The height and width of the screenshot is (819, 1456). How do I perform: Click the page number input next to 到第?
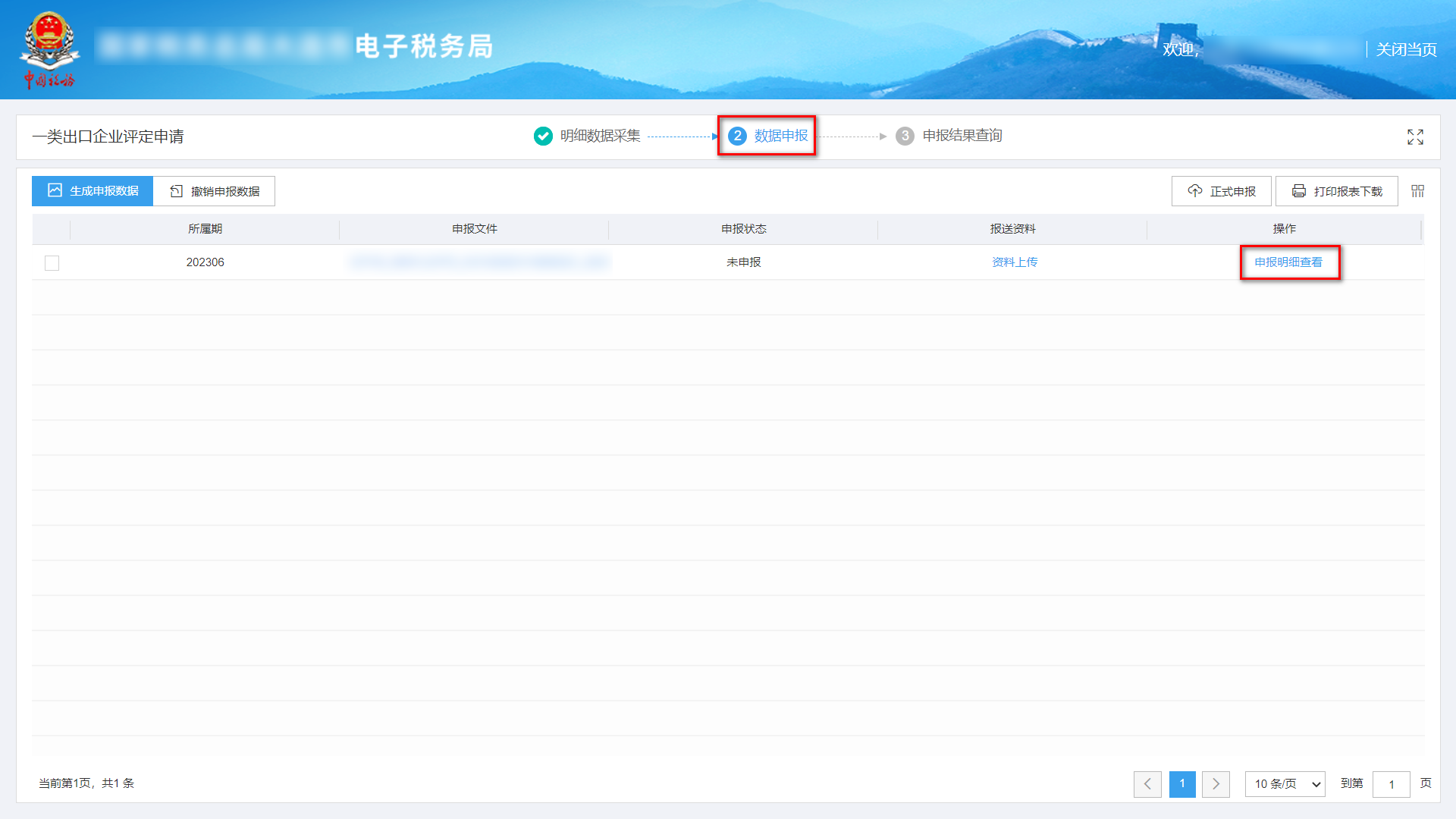pyautogui.click(x=1392, y=784)
